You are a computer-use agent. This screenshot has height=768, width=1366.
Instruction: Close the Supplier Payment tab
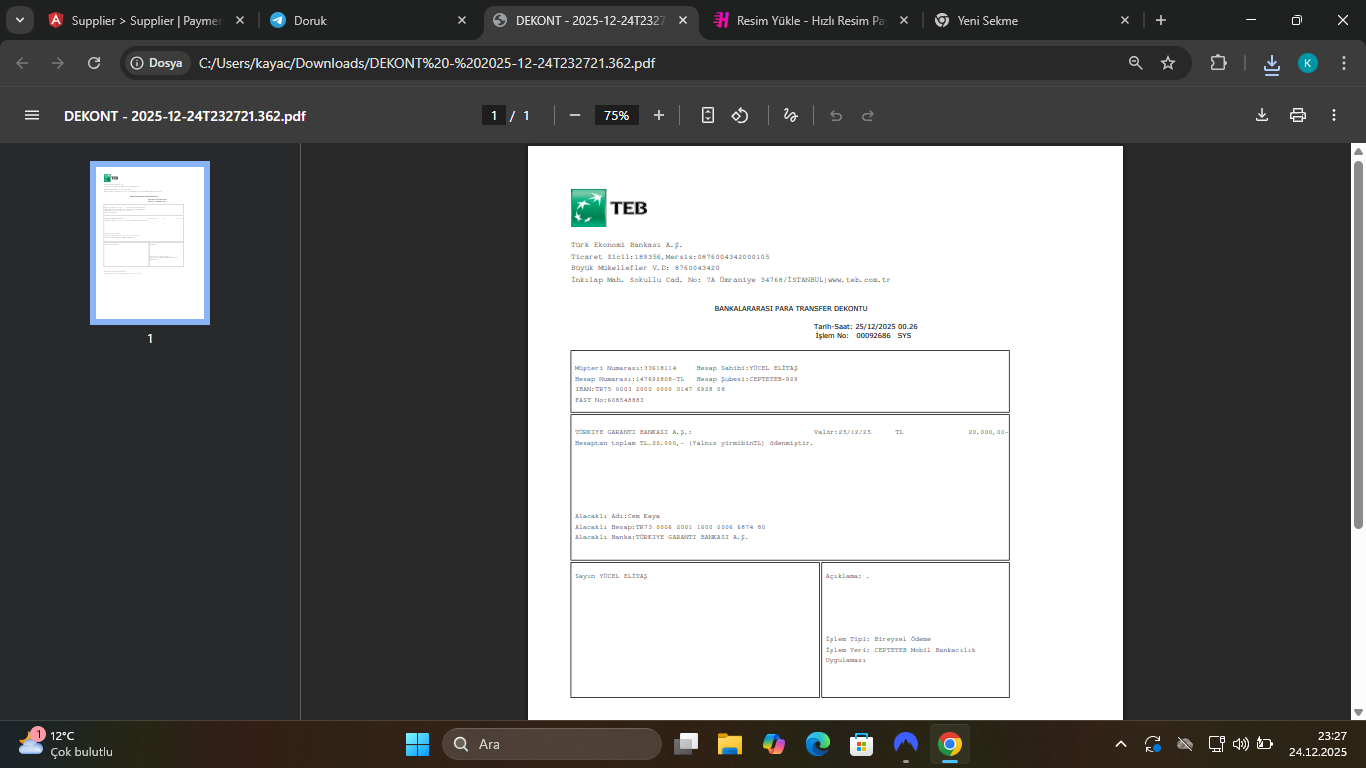coord(239,20)
